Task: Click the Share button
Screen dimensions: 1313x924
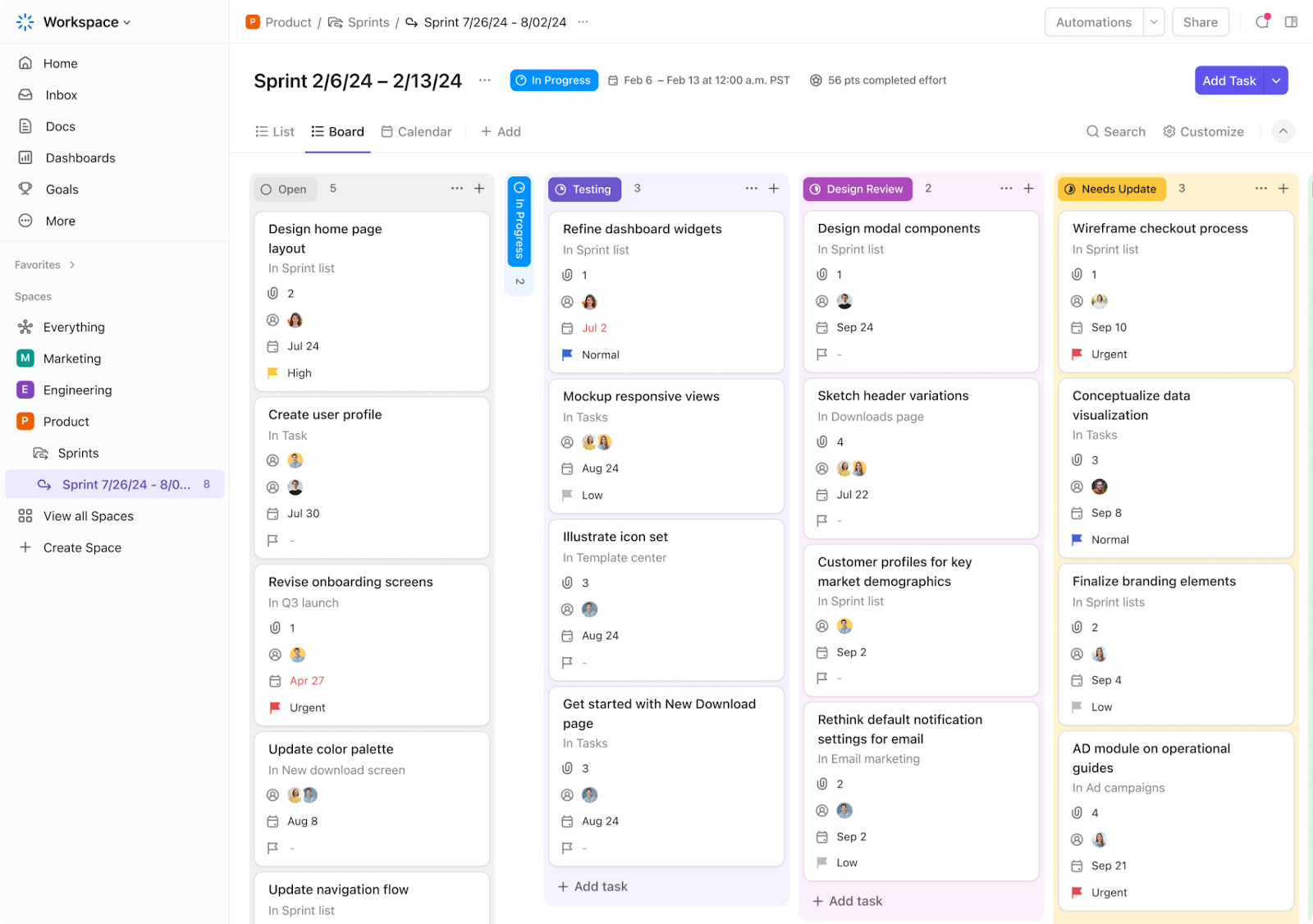Action: (x=1200, y=22)
